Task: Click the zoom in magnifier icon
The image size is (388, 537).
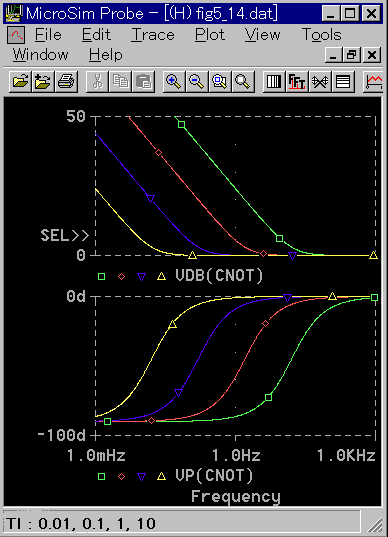Action: (174, 82)
